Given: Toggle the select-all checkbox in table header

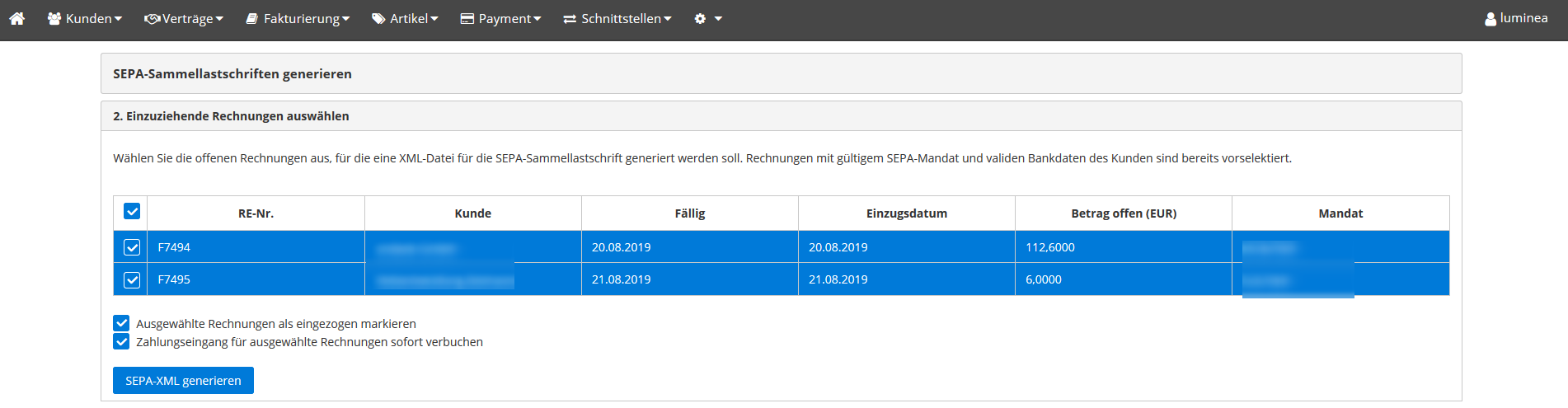Looking at the screenshot, I should [132, 211].
